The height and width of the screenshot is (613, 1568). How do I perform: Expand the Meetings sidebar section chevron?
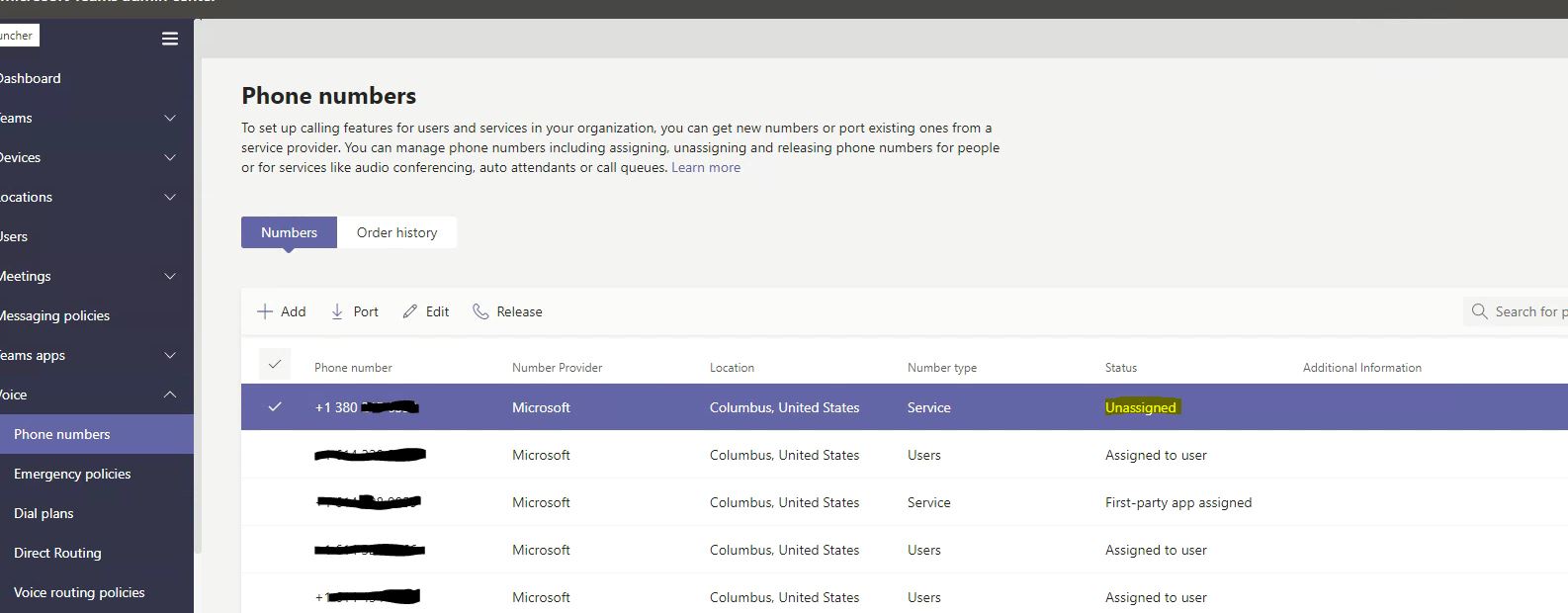point(170,276)
